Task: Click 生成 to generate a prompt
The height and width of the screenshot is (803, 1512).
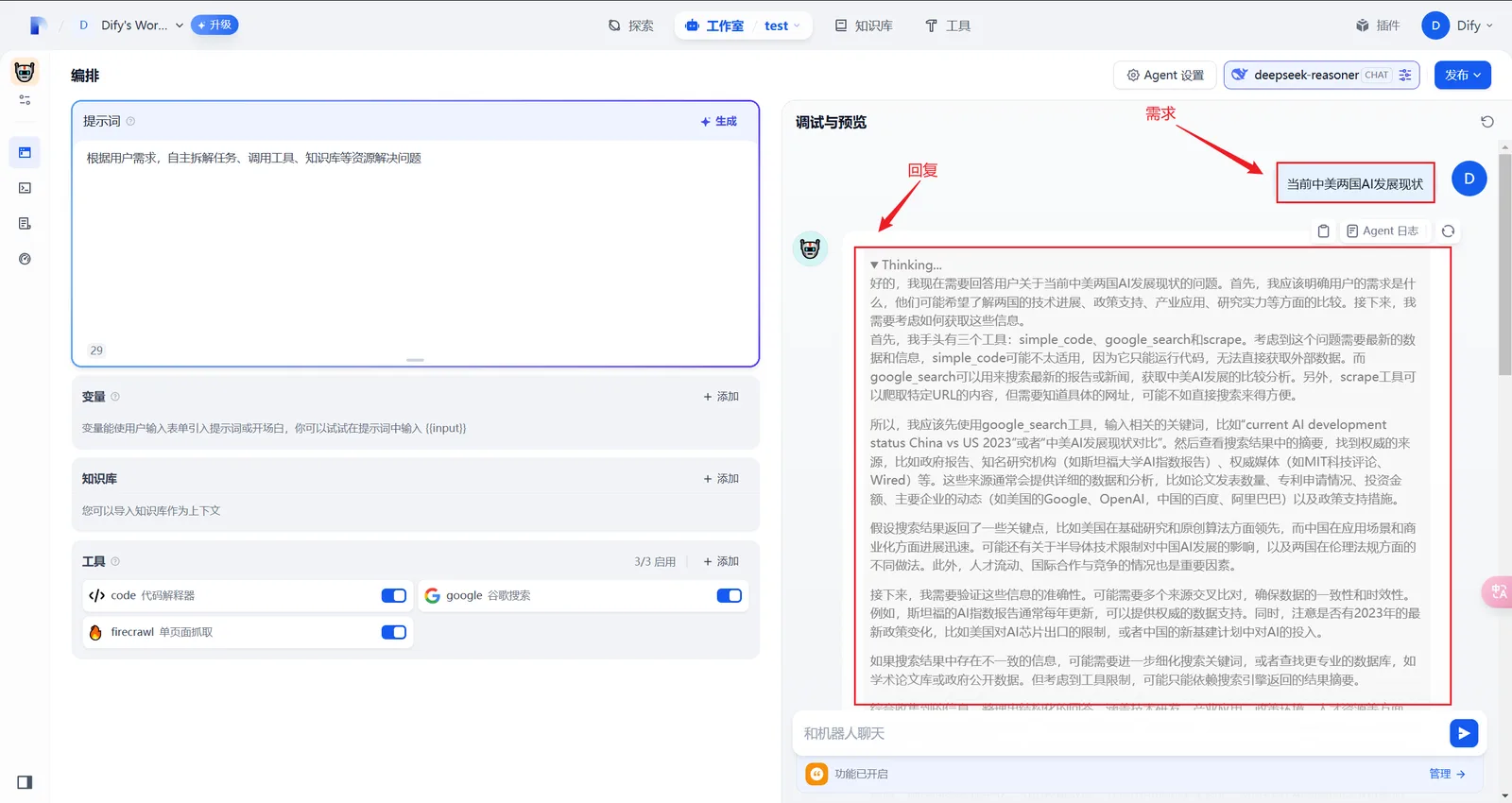Action: pyautogui.click(x=719, y=121)
